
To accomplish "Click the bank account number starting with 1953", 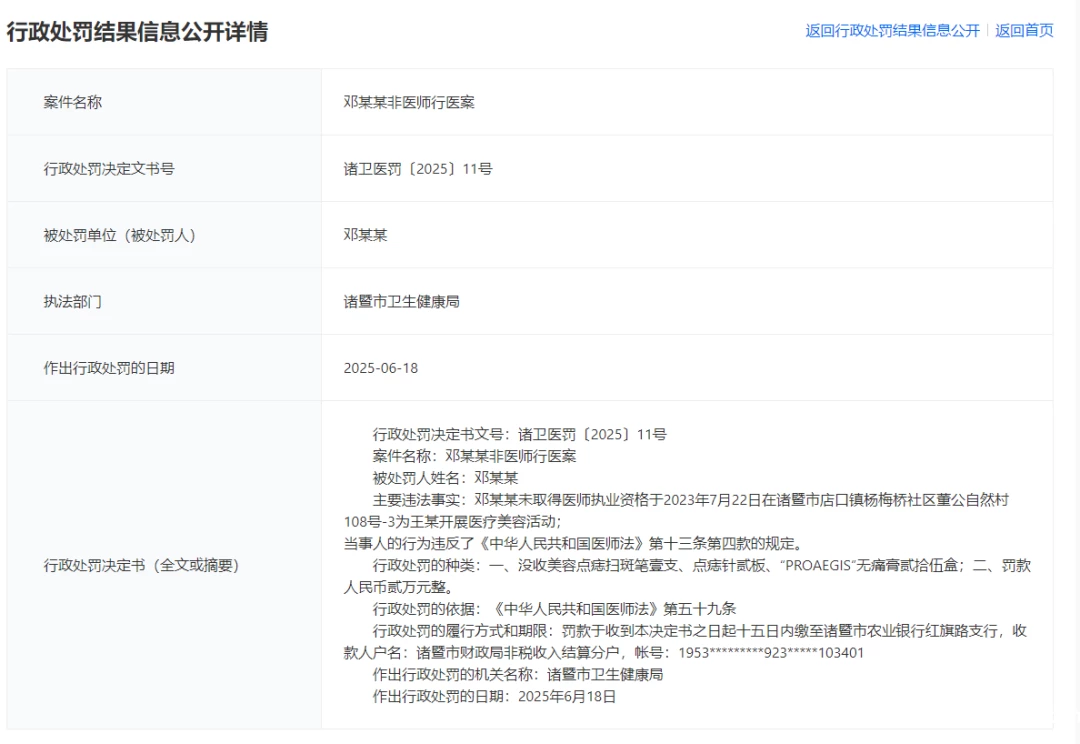I will (771, 653).
